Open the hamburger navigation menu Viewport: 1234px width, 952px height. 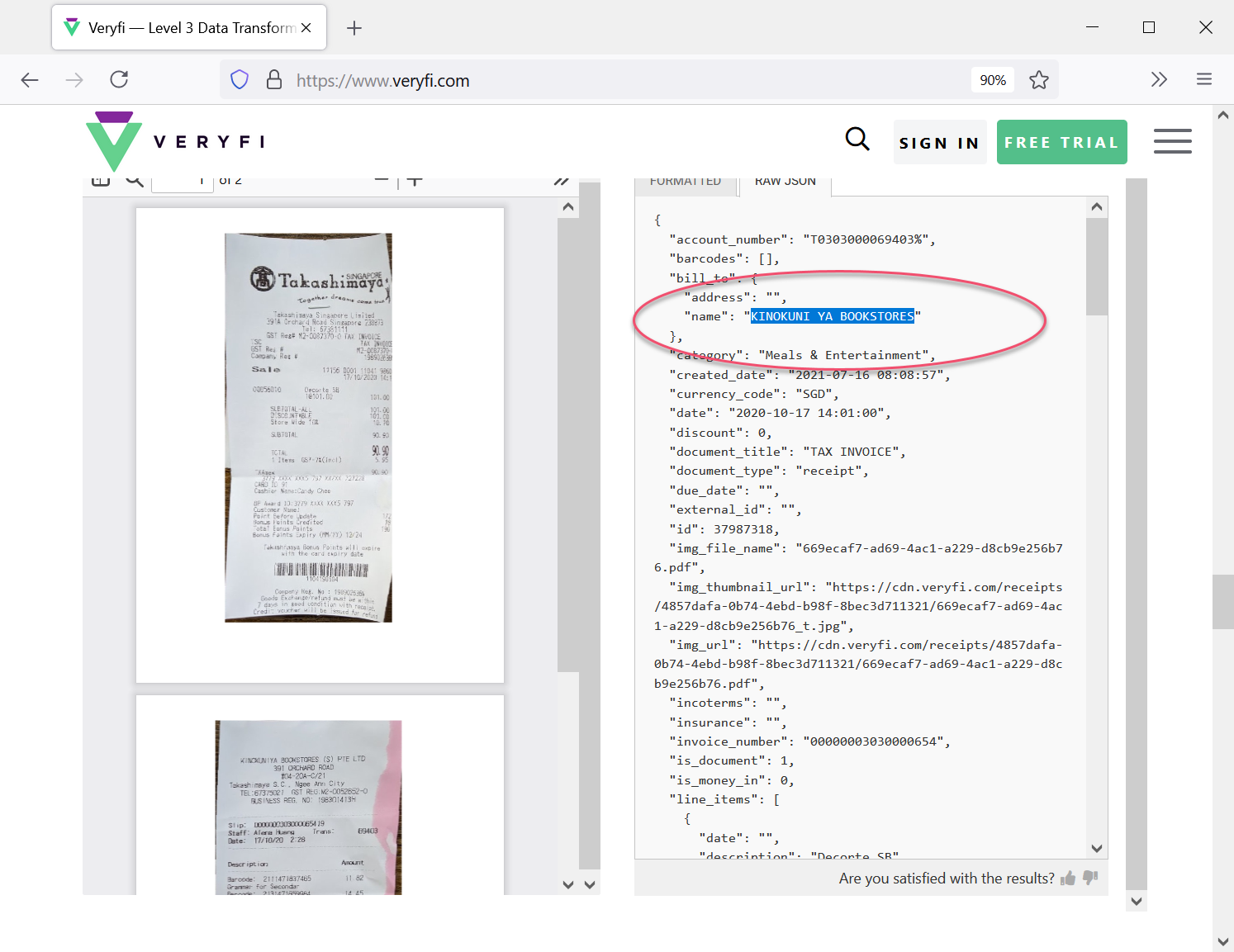[x=1172, y=141]
